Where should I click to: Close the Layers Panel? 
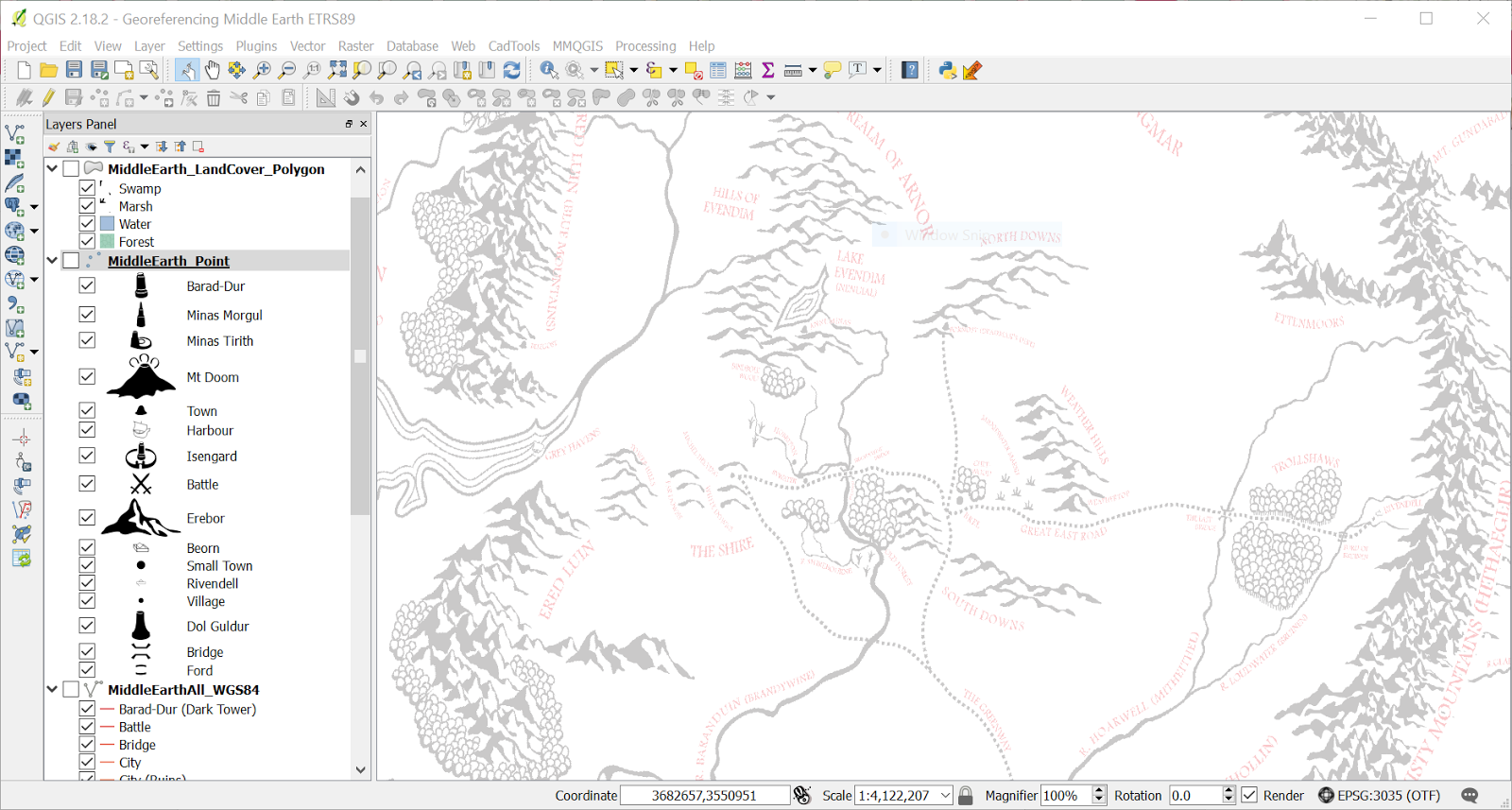point(364,124)
